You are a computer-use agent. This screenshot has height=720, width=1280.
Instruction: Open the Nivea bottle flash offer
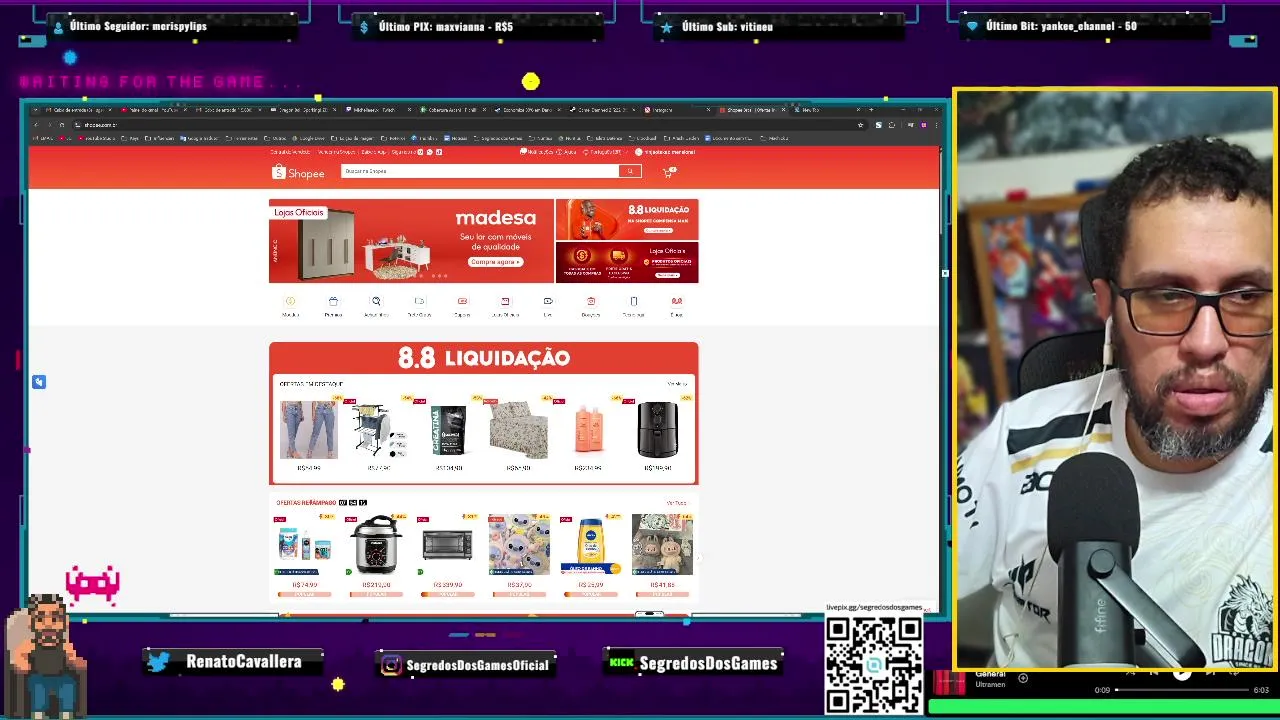click(x=590, y=545)
